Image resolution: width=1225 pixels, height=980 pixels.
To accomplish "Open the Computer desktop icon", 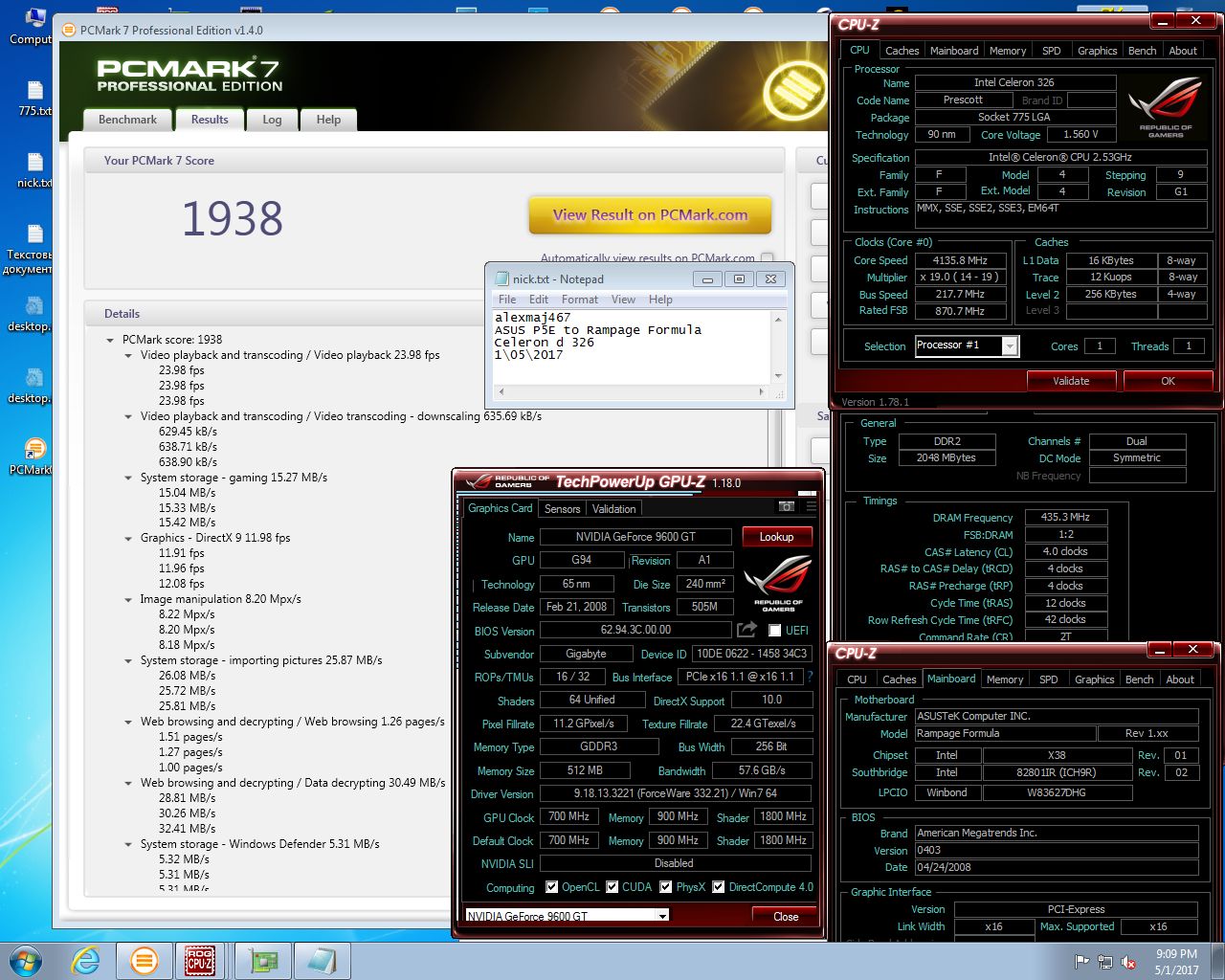I will [x=34, y=25].
